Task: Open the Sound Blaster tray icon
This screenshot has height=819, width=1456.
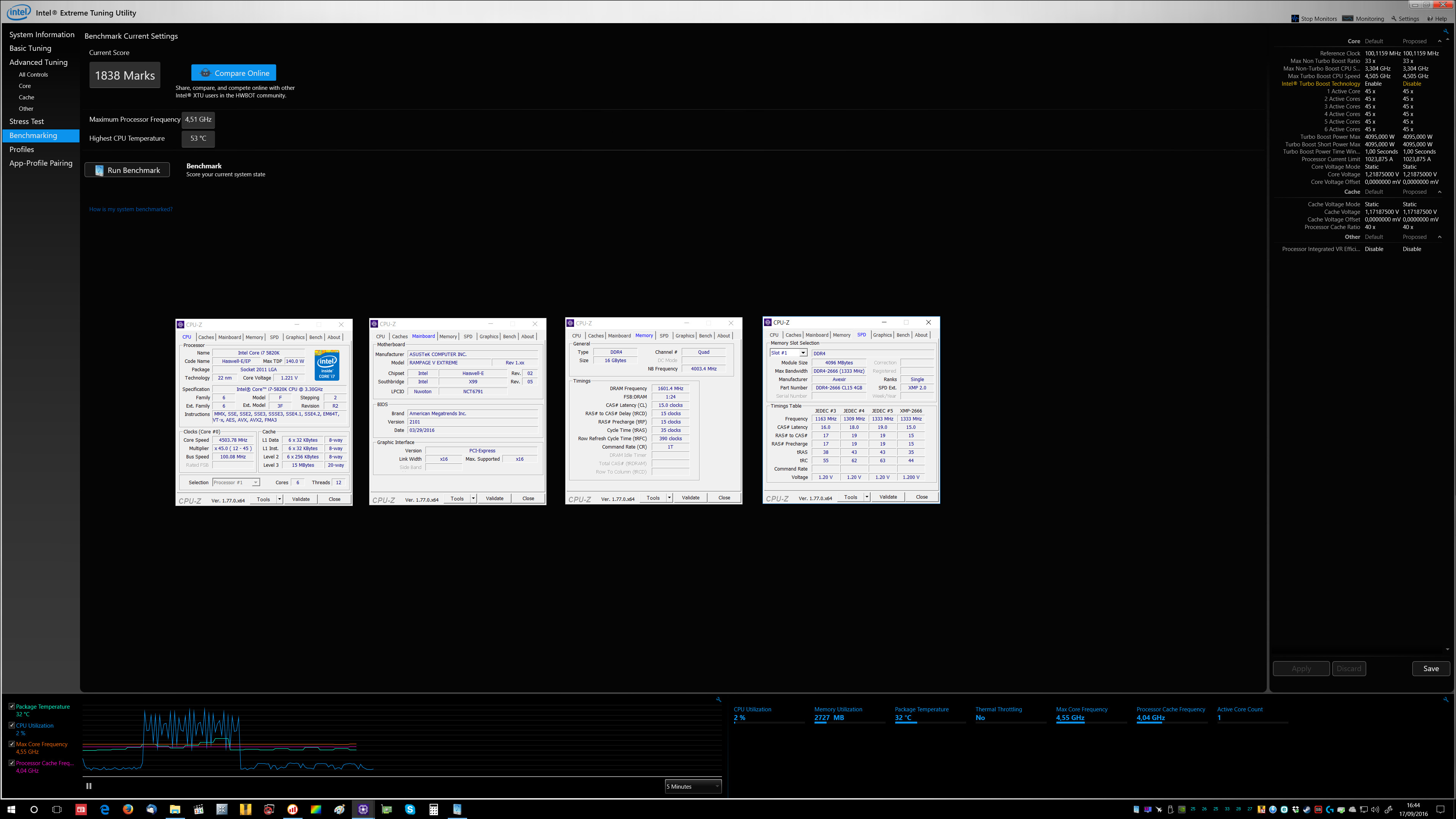Action: pos(1318,810)
